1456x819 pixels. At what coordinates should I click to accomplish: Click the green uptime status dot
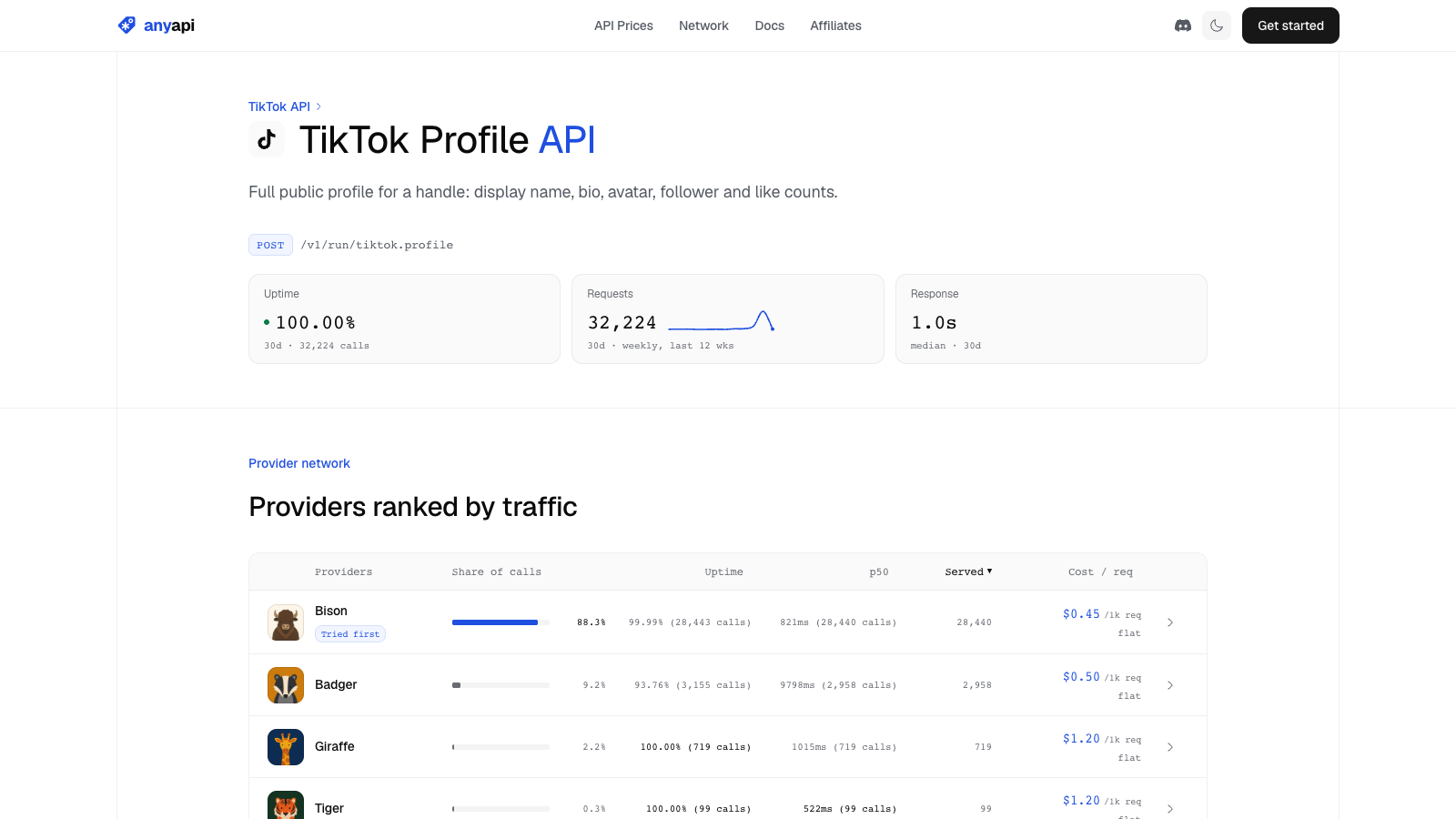coord(267,322)
